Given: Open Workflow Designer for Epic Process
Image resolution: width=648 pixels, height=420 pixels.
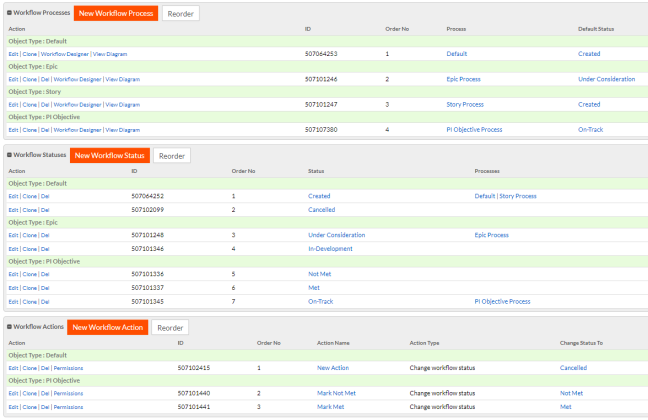Looking at the screenshot, I should (x=76, y=78).
